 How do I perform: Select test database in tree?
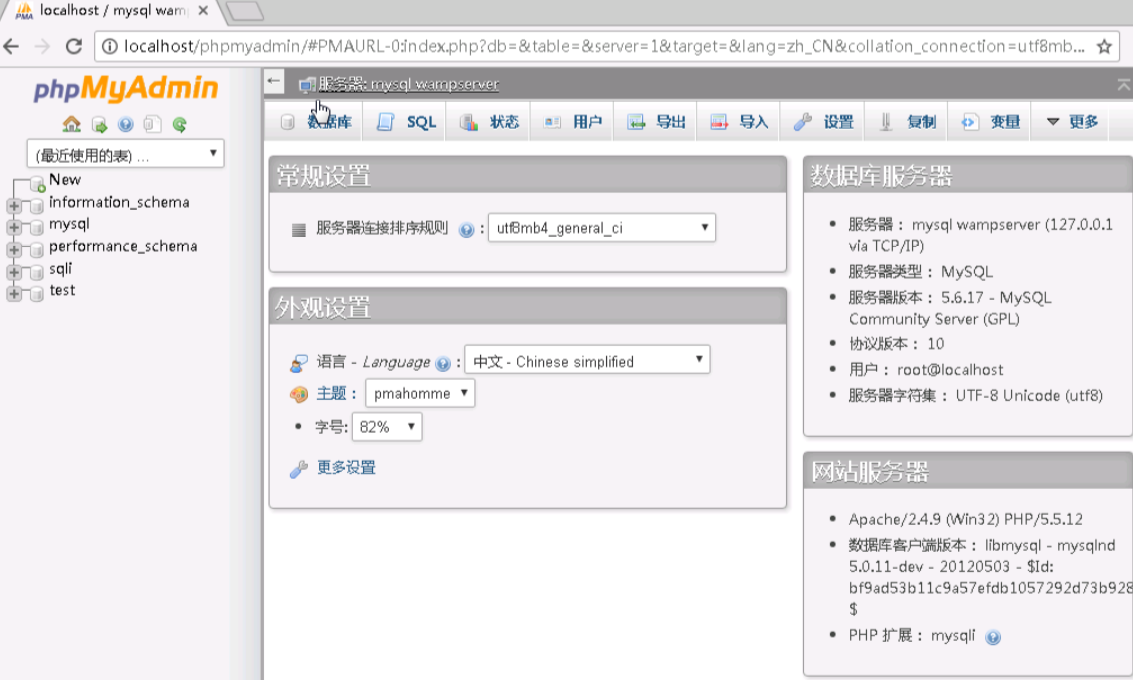pos(62,290)
